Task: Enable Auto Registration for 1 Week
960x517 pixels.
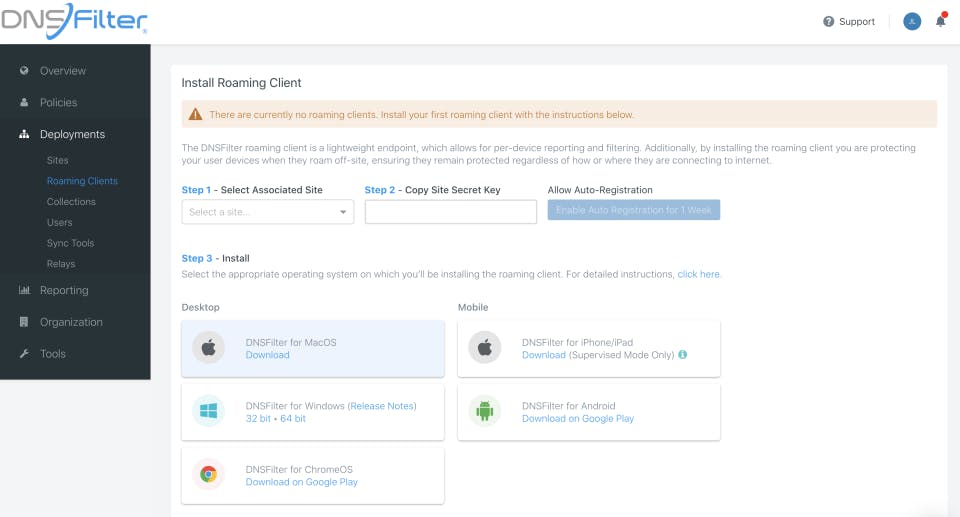Action: point(633,210)
